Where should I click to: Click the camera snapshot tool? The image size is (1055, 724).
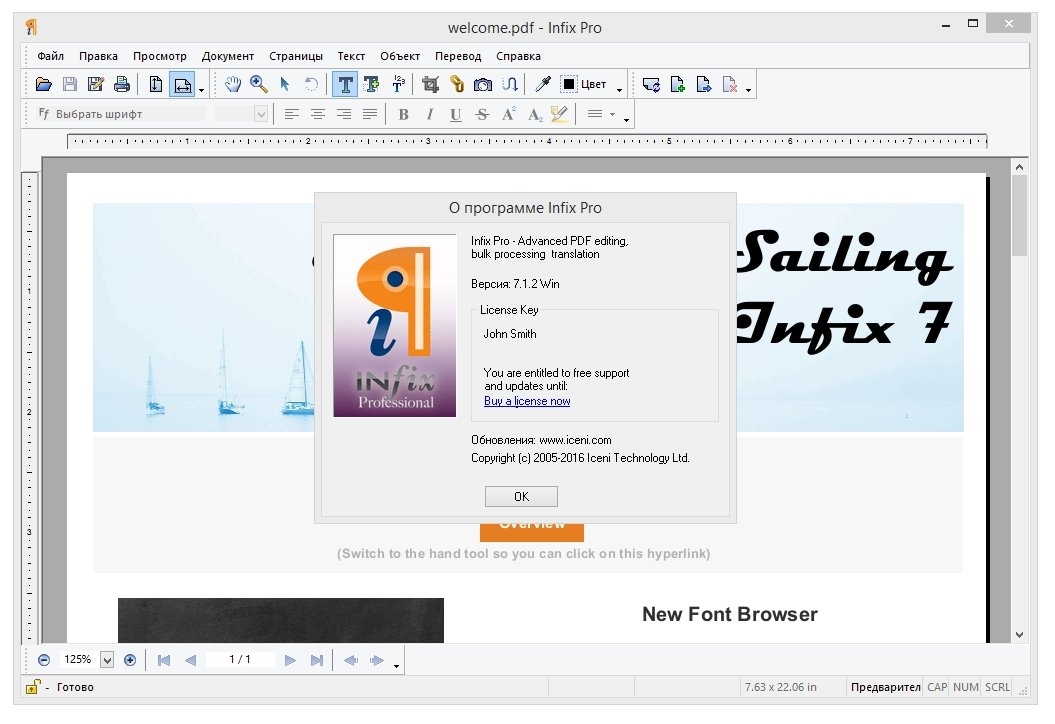coord(482,85)
